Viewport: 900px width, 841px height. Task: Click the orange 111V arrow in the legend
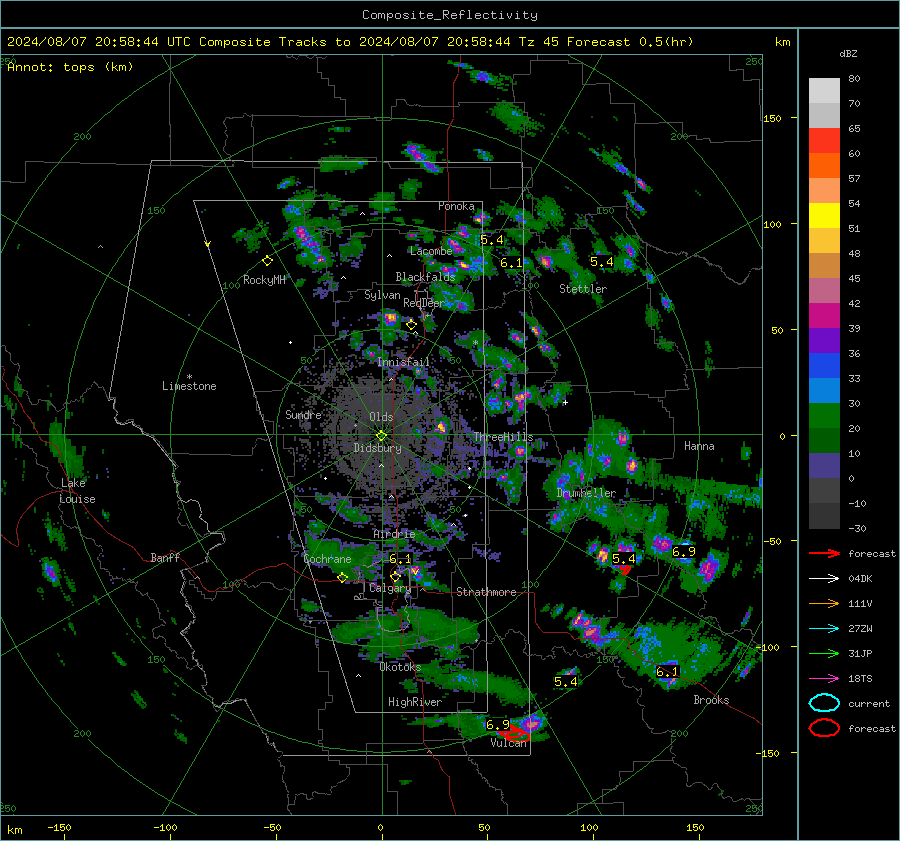tap(824, 603)
